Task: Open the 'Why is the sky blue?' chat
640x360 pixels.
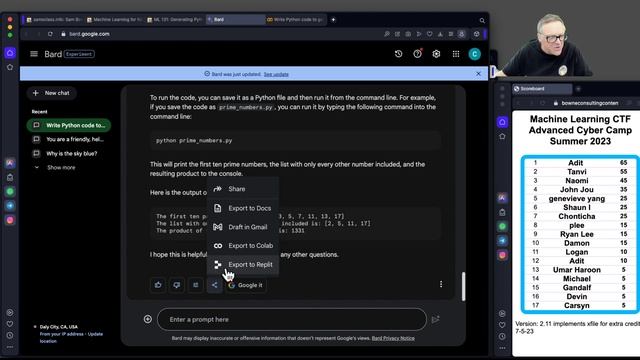Action: click(x=69, y=153)
